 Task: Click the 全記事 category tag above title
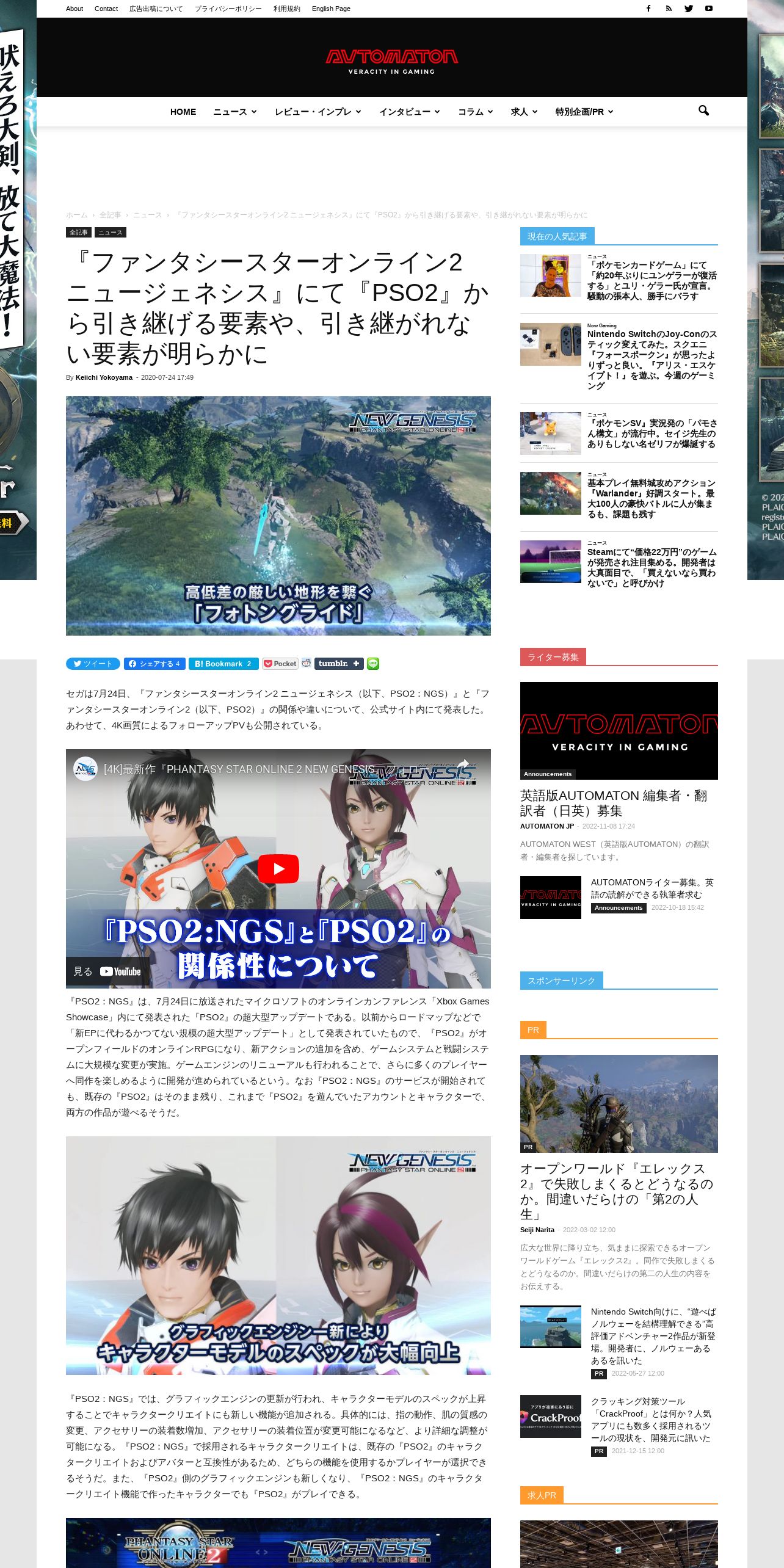tap(79, 233)
